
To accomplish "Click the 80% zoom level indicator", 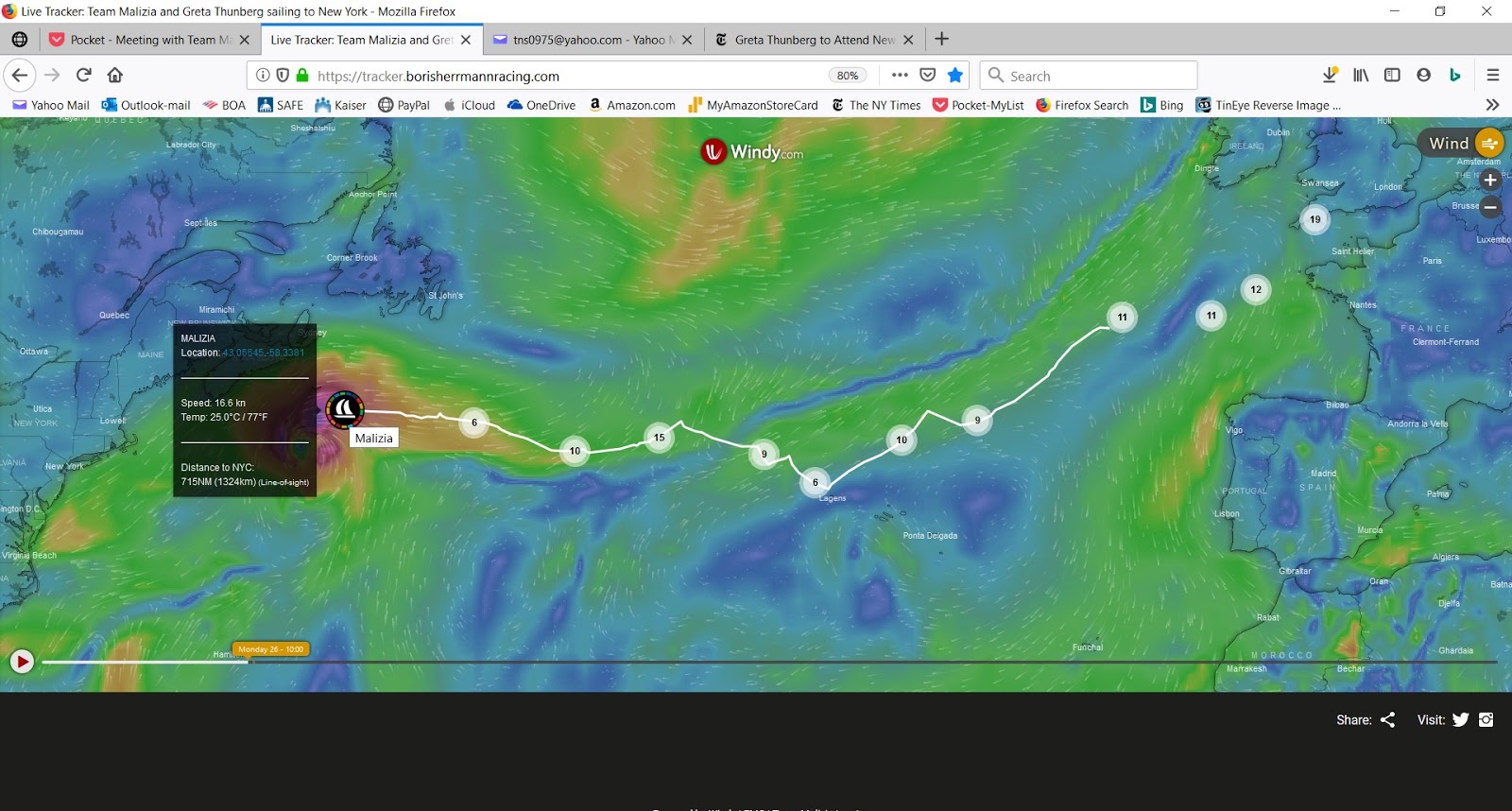I will pos(848,76).
